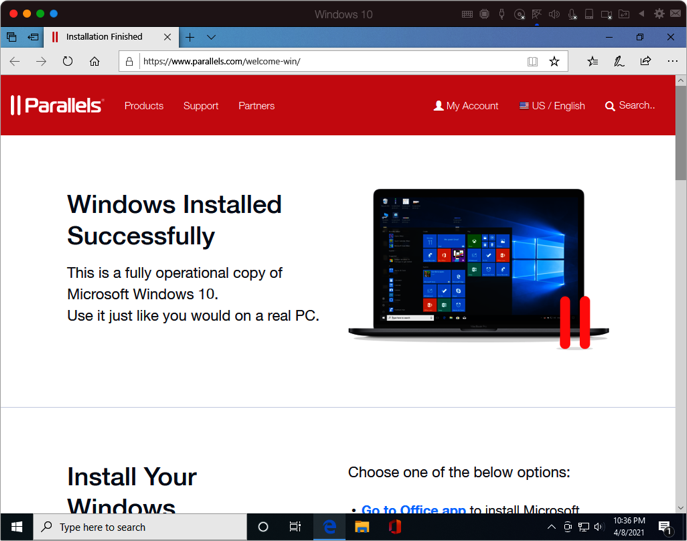Show tab previews chevron
Screen dimensions: 687x541
tap(211, 37)
